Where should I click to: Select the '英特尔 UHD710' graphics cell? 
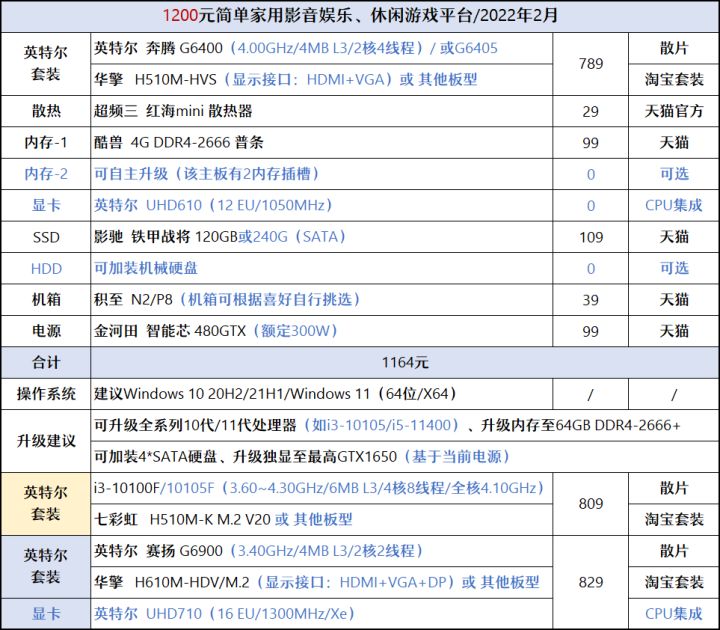[x=321, y=614]
